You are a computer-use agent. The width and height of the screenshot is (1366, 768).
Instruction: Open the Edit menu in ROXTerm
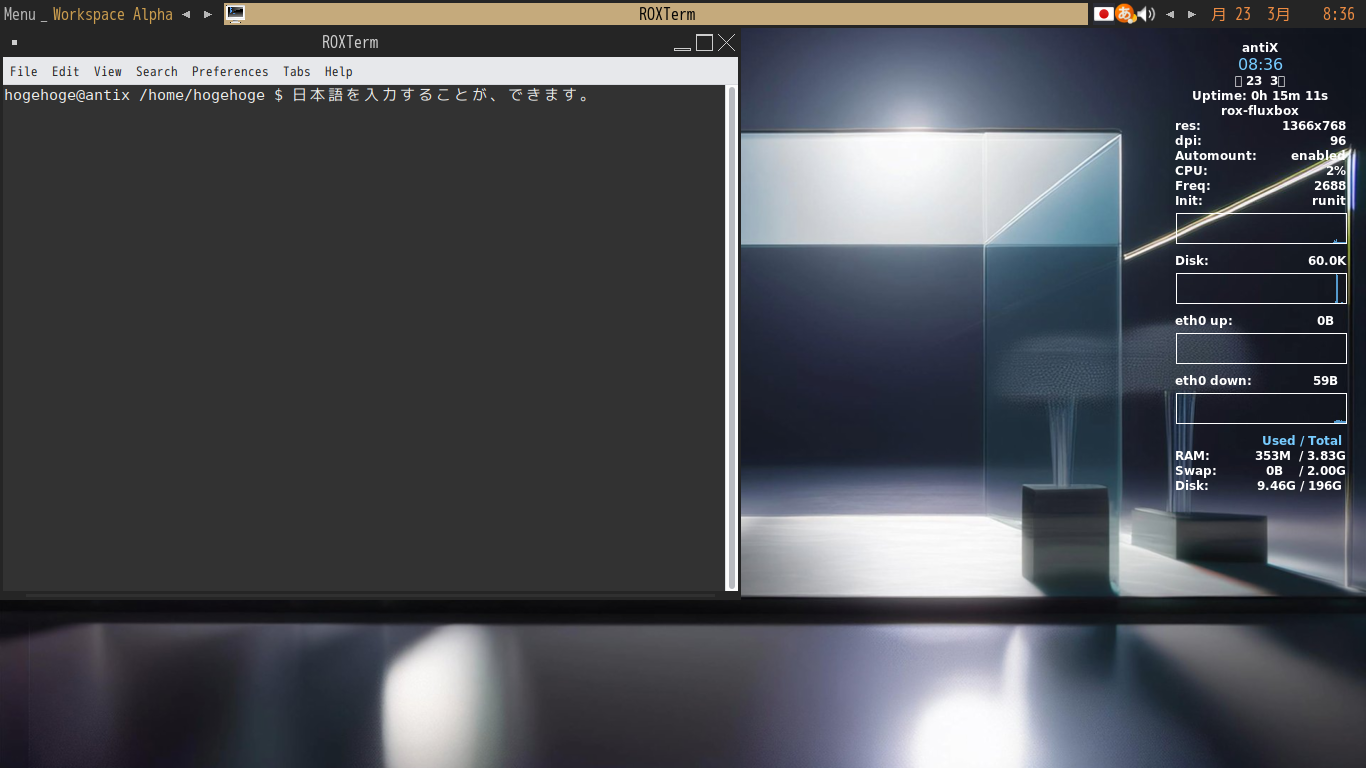66,71
